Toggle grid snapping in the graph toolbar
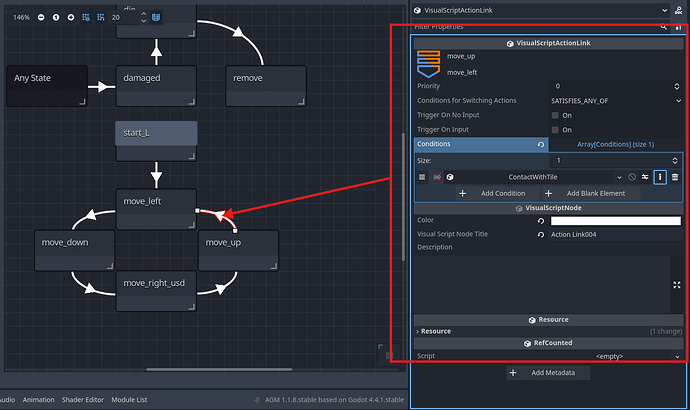 (x=83, y=18)
